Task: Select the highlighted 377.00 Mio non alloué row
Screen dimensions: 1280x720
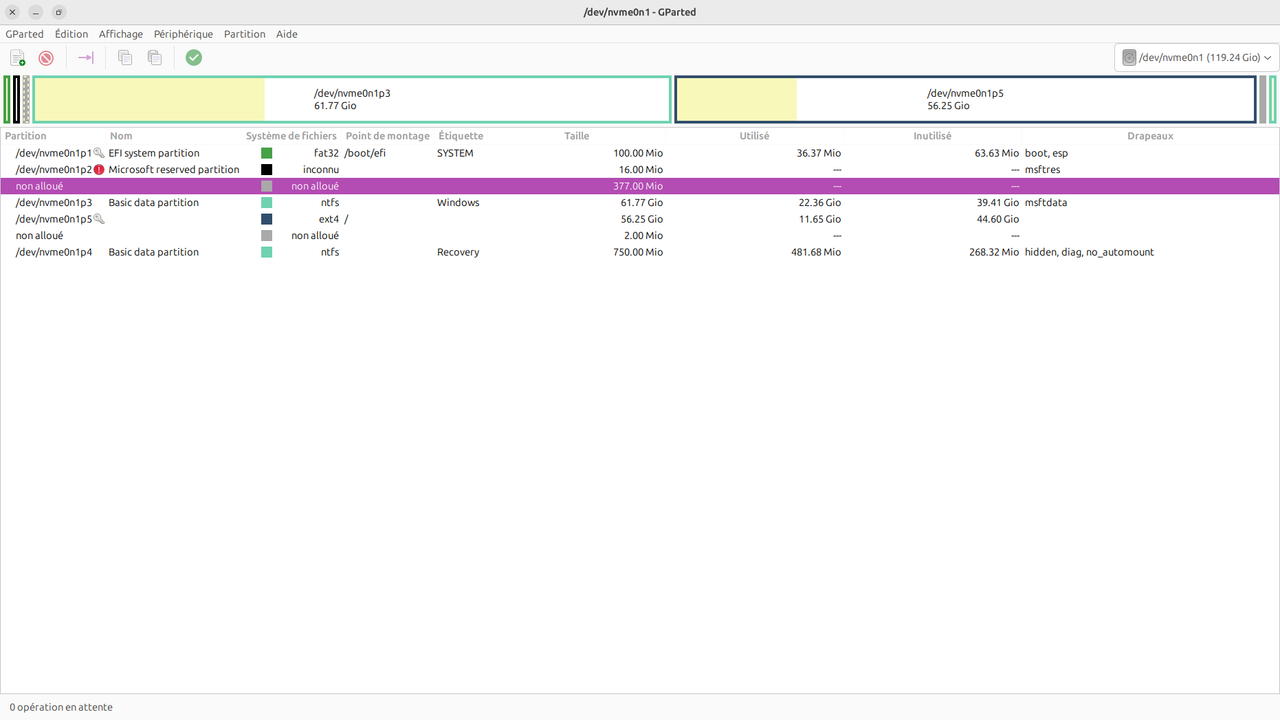Action: 640,186
